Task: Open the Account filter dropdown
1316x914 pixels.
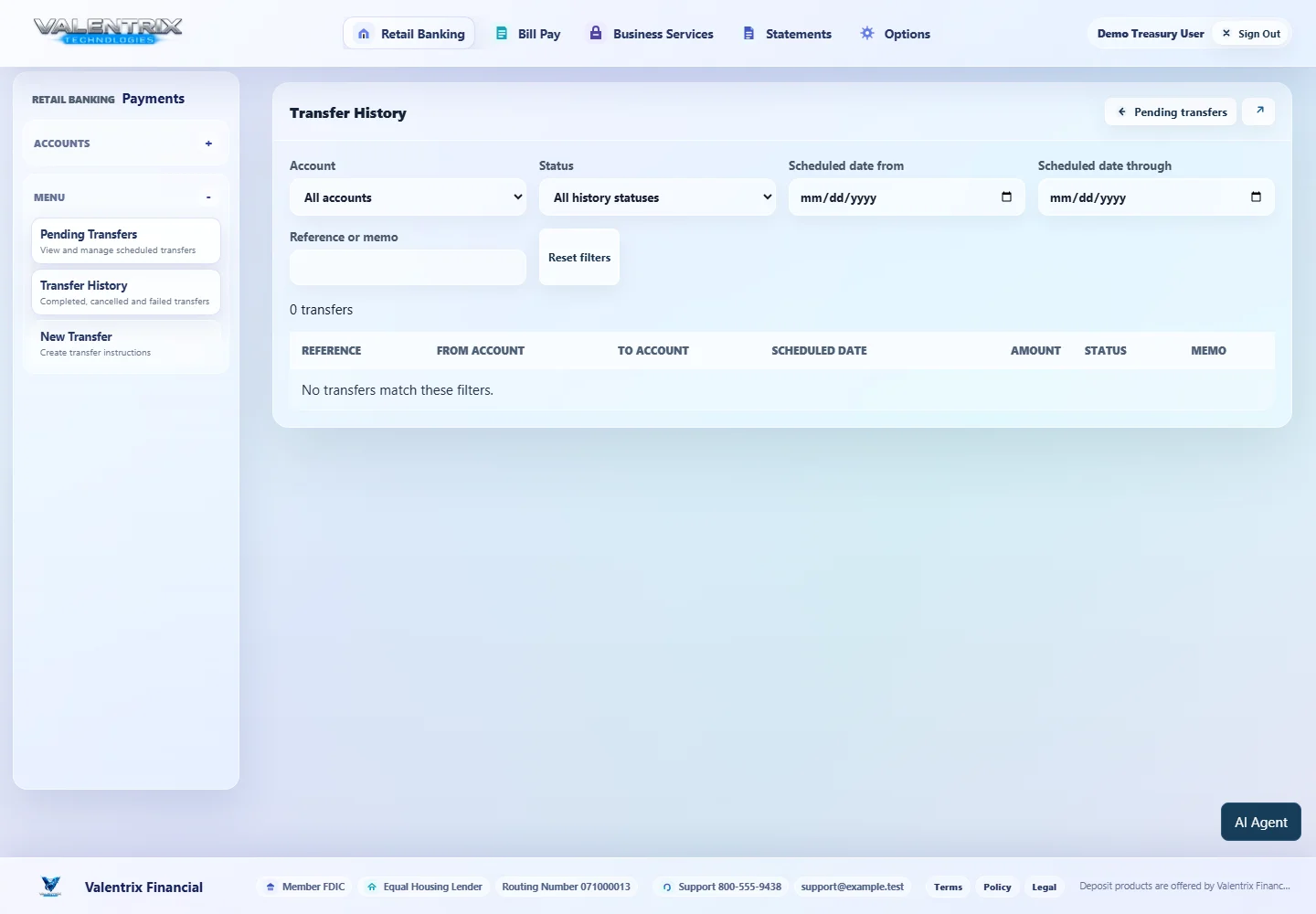Action: (x=408, y=197)
